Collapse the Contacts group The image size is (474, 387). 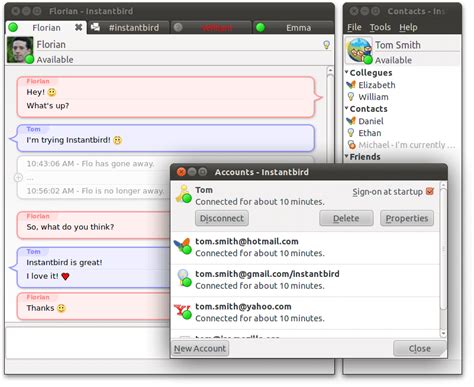[x=347, y=108]
